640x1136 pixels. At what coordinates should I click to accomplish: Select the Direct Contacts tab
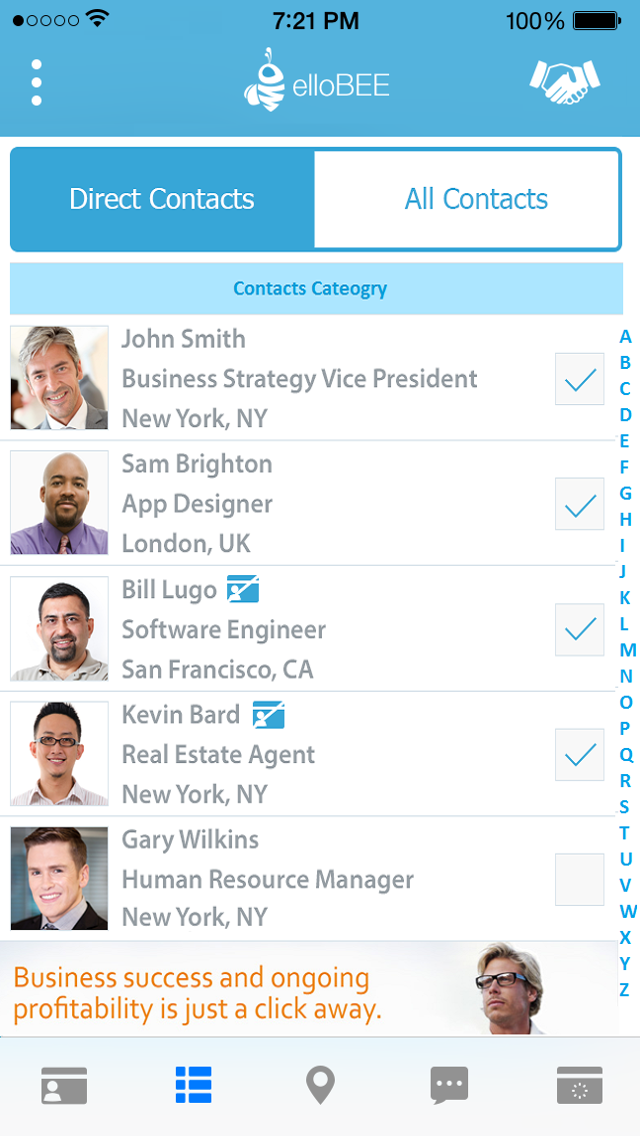(162, 199)
